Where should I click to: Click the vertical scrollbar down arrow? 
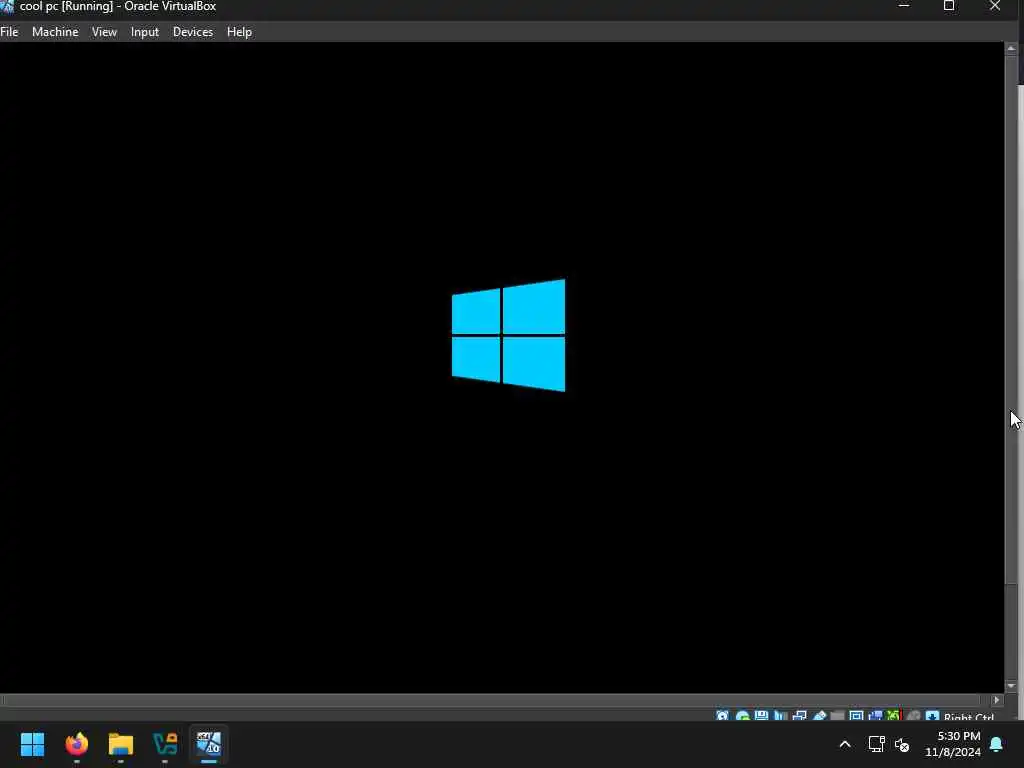[1011, 686]
